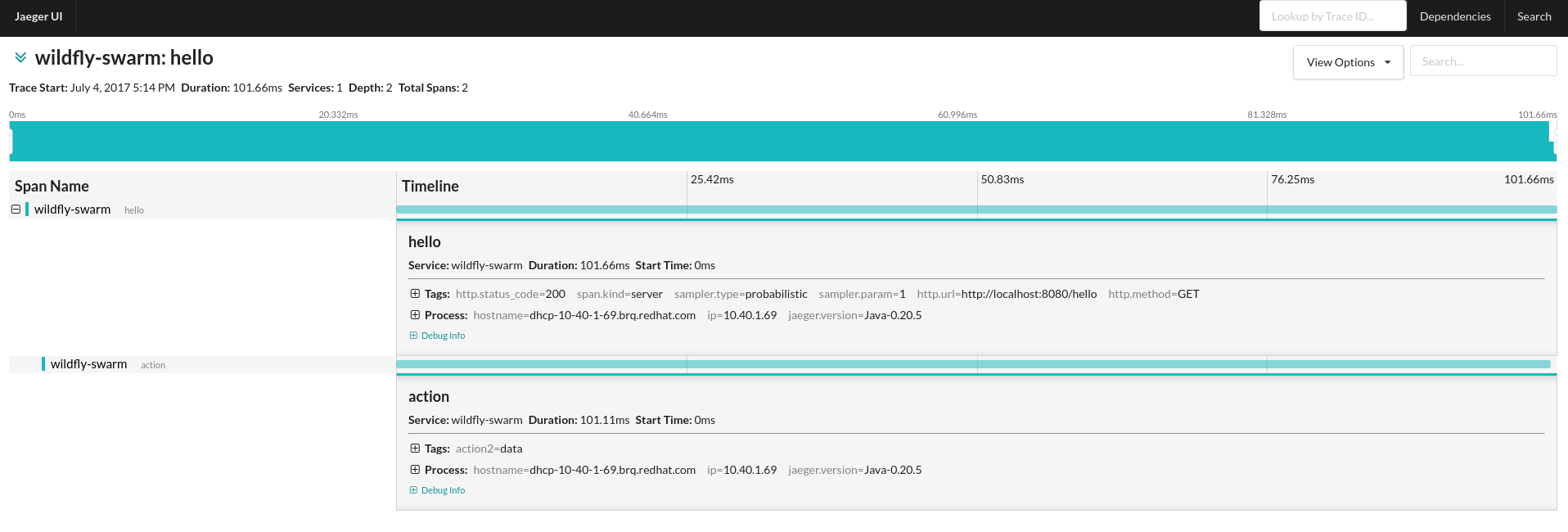This screenshot has width=1568, height=532.
Task: Click the Span Name column header
Action: (52, 186)
